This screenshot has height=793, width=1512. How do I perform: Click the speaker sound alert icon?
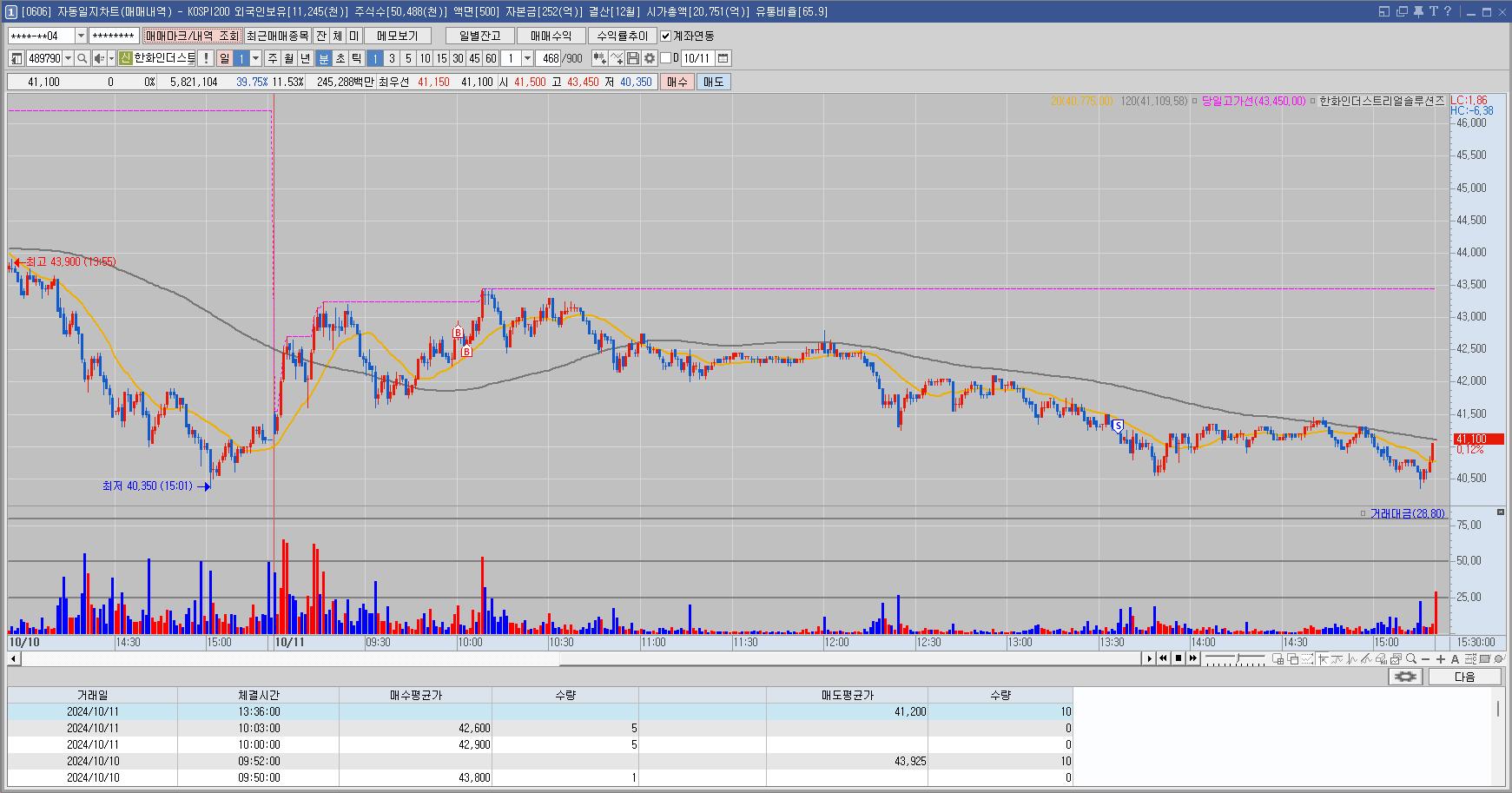tap(100, 58)
